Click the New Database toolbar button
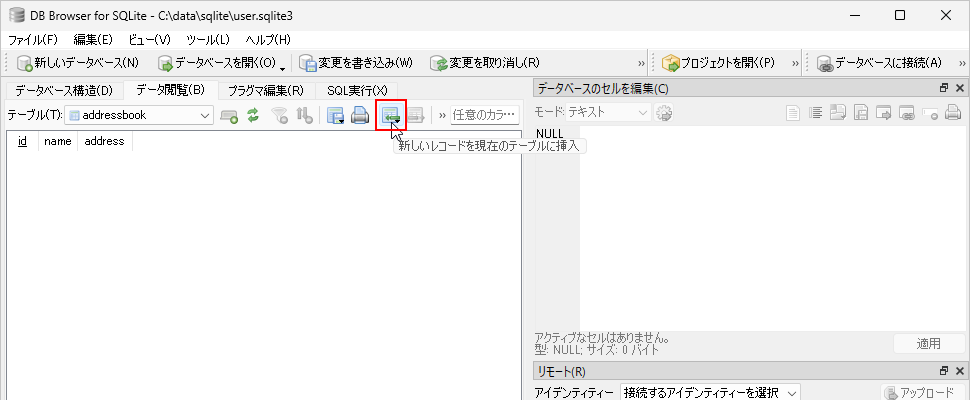 tap(79, 63)
